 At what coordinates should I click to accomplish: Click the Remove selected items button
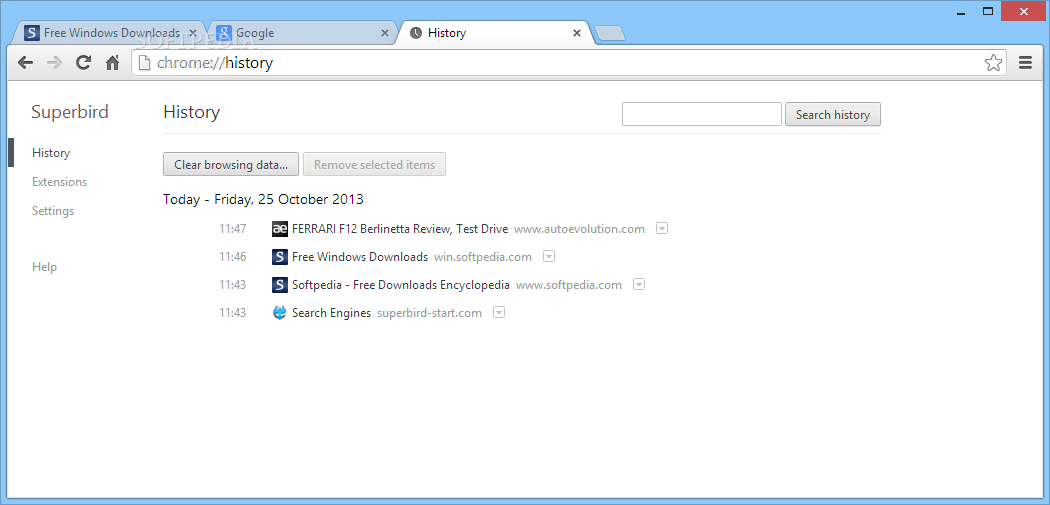pyautogui.click(x=374, y=165)
